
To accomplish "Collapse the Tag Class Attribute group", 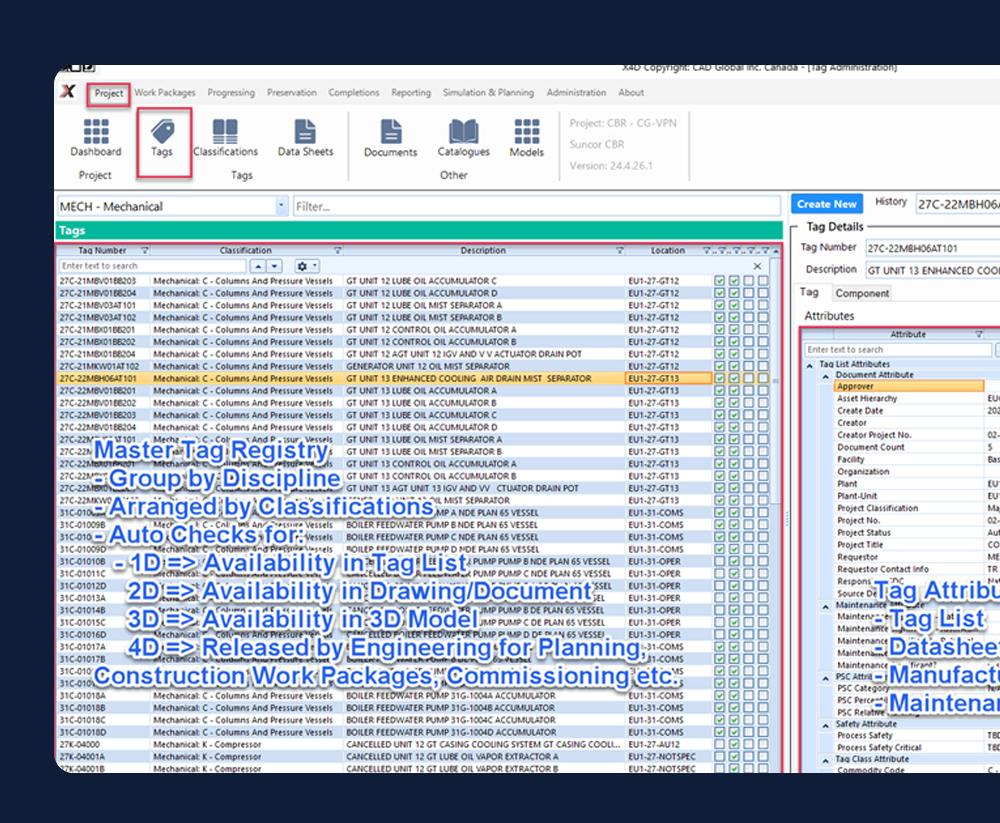I will click(825, 760).
